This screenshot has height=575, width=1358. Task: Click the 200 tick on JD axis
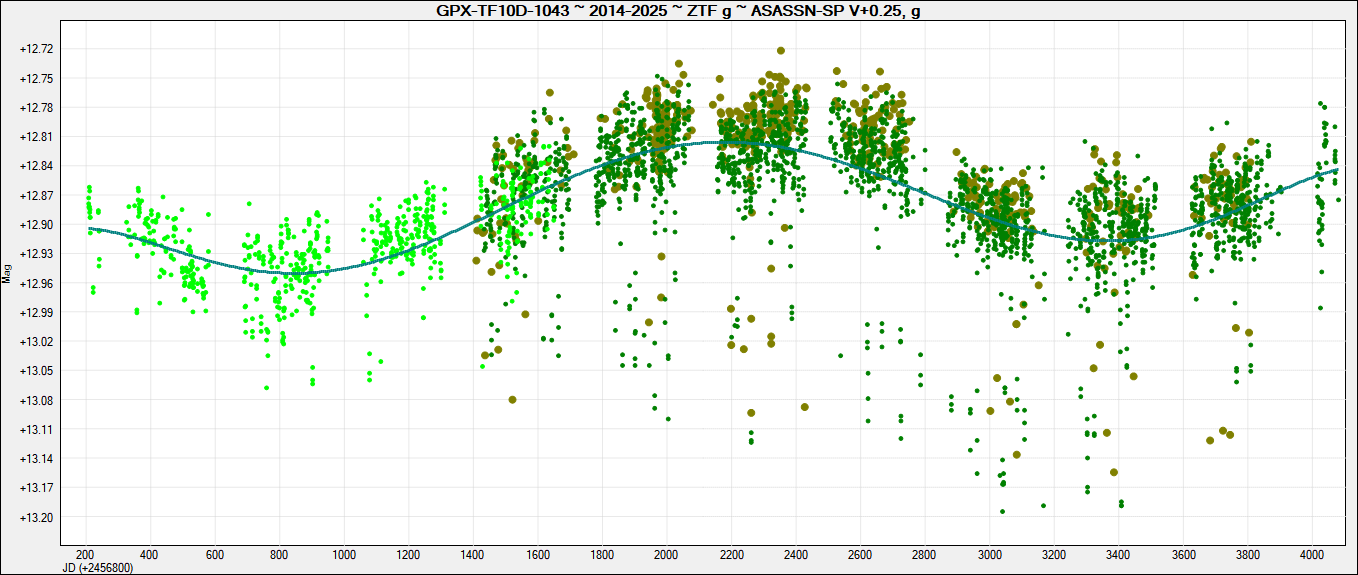(85, 554)
